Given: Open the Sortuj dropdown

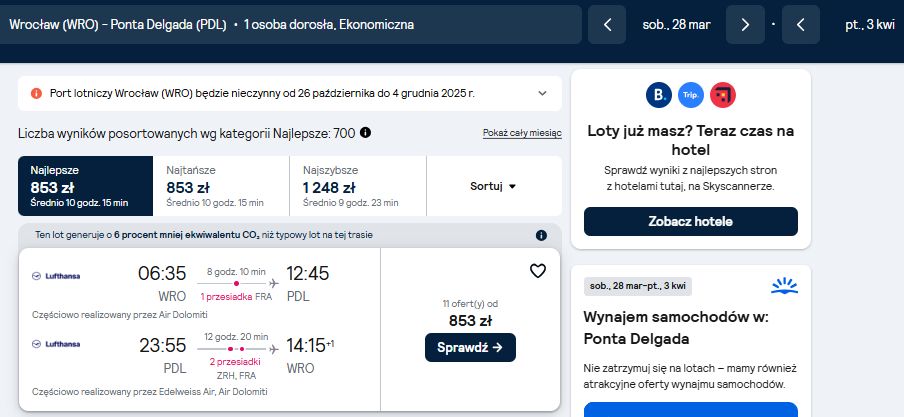Looking at the screenshot, I should [494, 186].
